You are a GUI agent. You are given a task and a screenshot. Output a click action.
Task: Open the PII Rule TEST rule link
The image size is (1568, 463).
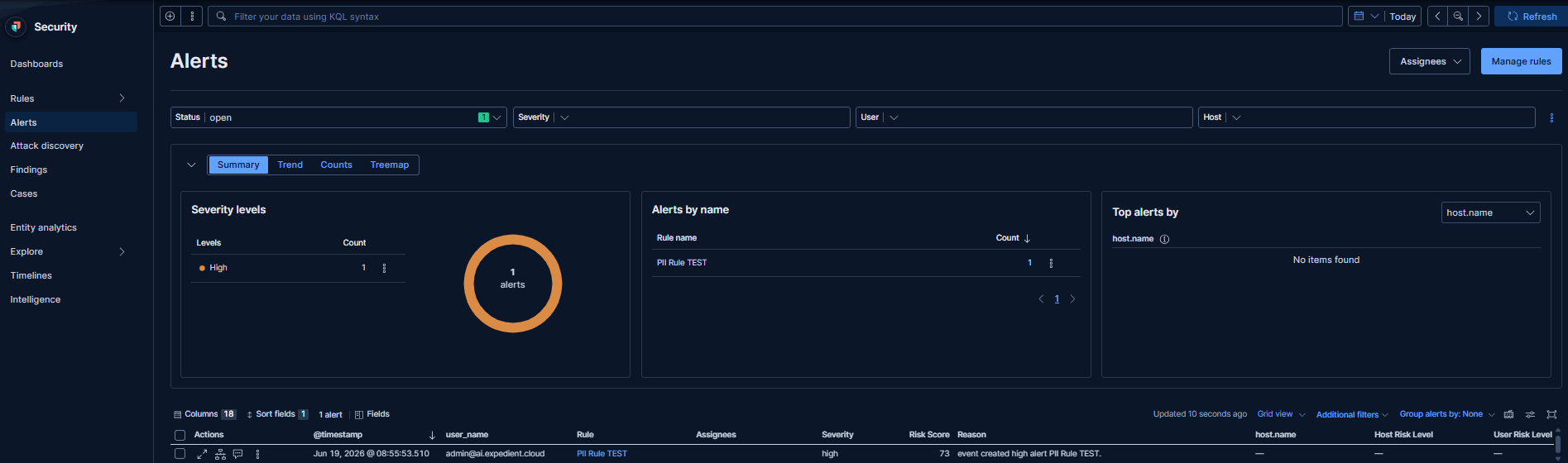click(x=602, y=454)
